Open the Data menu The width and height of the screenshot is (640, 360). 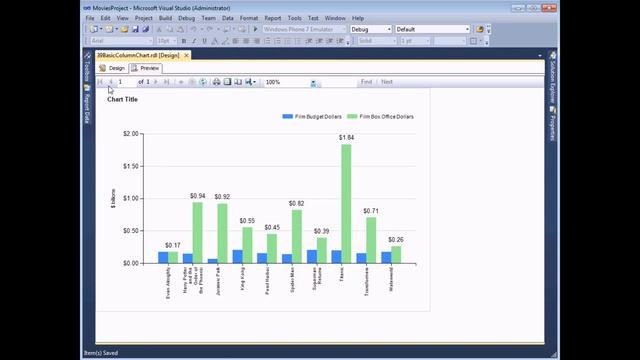pos(228,18)
